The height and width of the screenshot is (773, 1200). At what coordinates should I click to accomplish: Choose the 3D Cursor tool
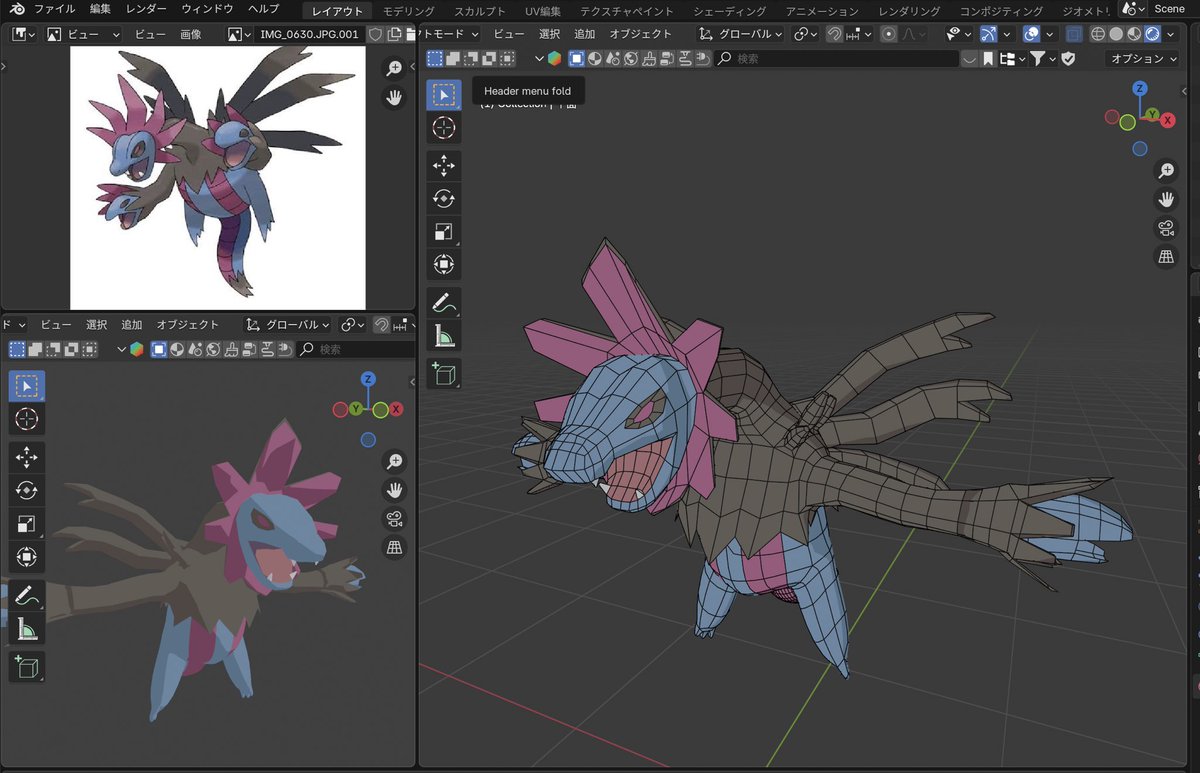443,127
